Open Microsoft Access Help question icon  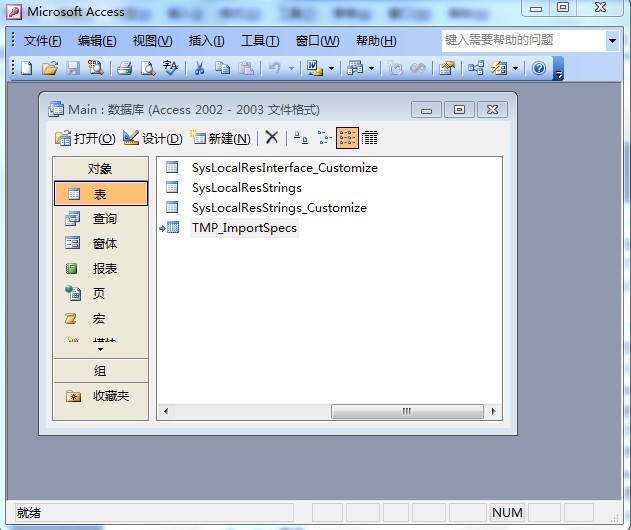pos(539,68)
